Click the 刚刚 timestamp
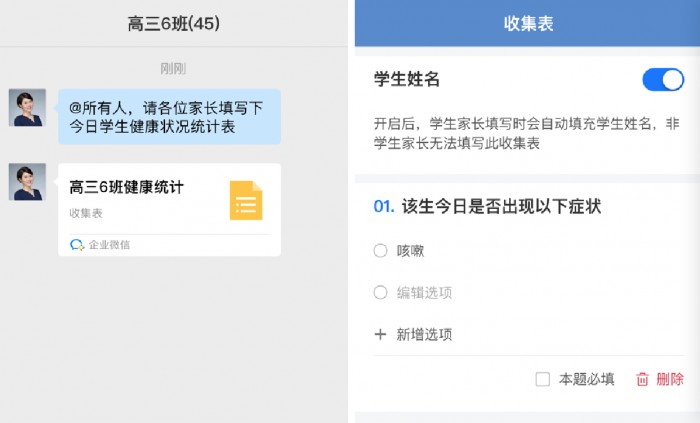 (x=173, y=68)
